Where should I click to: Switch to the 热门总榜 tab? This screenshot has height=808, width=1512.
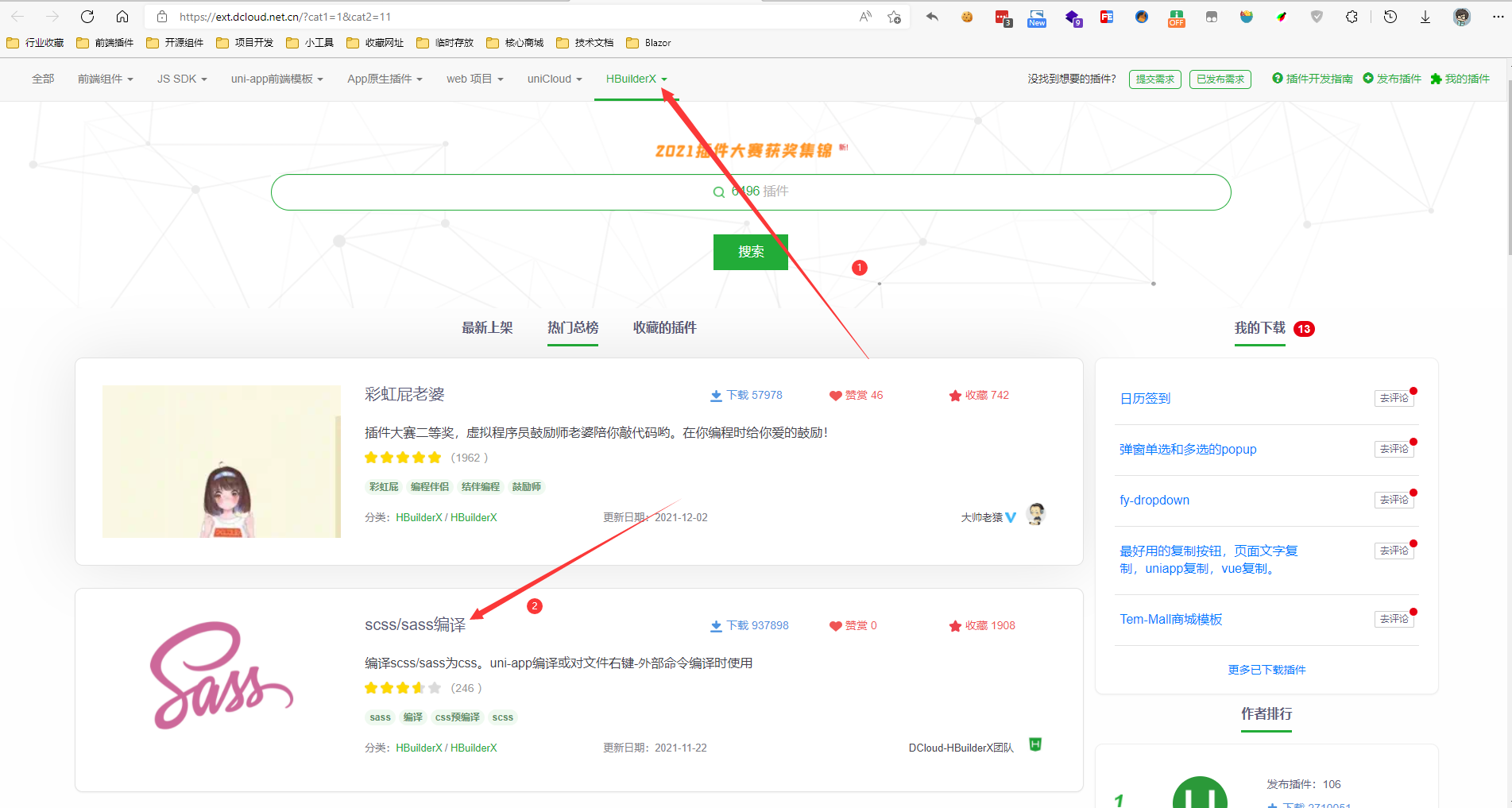573,327
